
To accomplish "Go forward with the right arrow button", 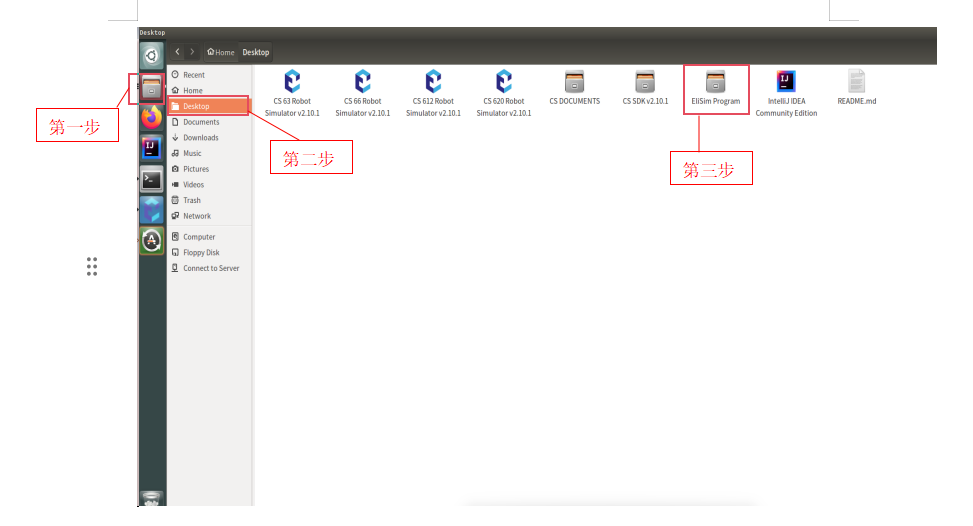I will tap(192, 52).
